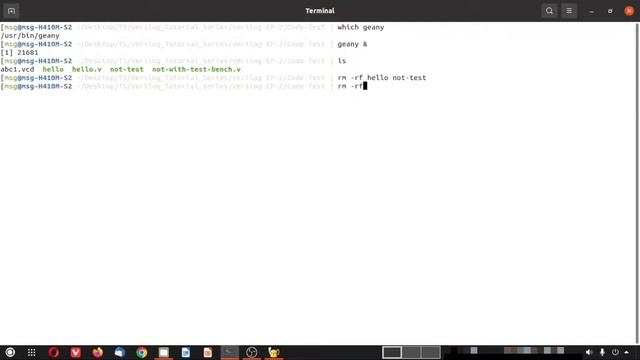Click the terminal's vertical scrollbar
This screenshot has width=640, height=360.
click(x=638, y=184)
